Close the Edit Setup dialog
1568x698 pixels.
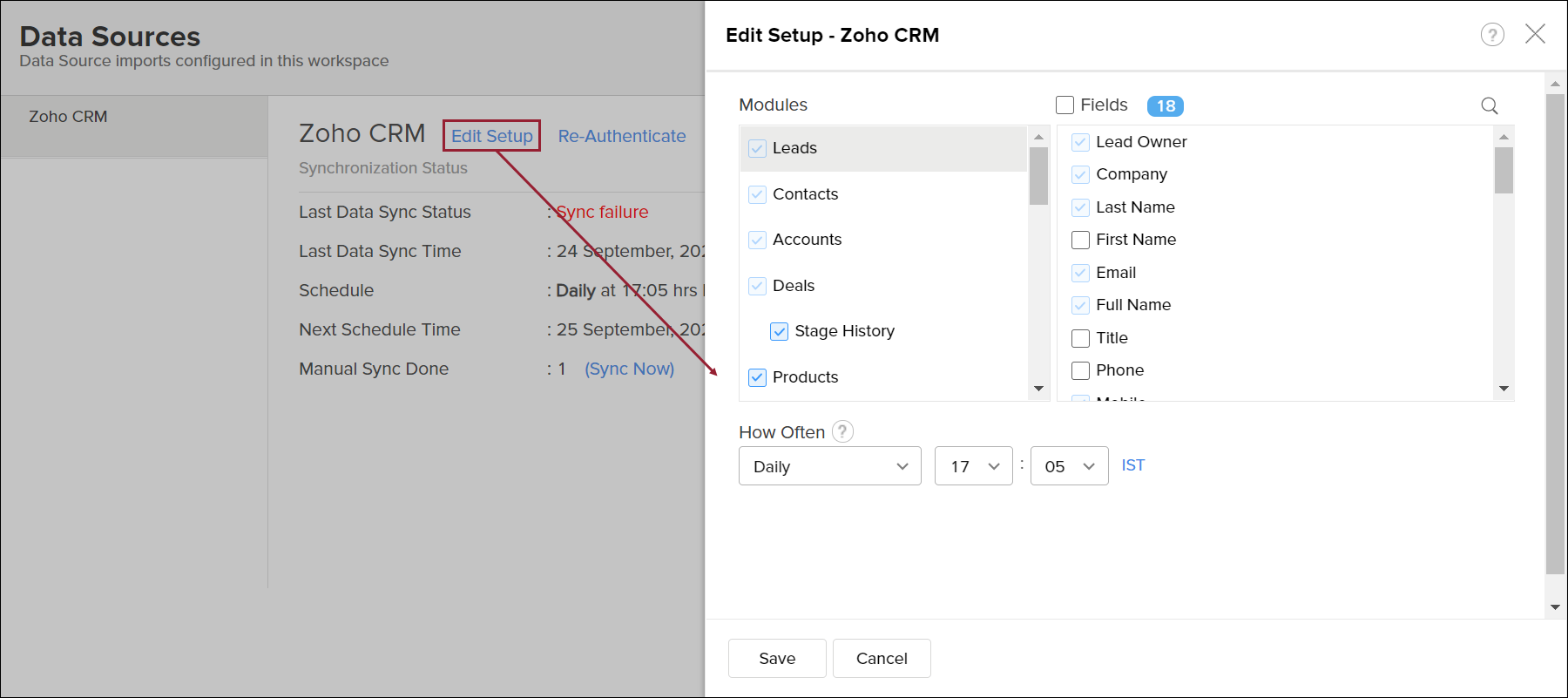(1535, 34)
